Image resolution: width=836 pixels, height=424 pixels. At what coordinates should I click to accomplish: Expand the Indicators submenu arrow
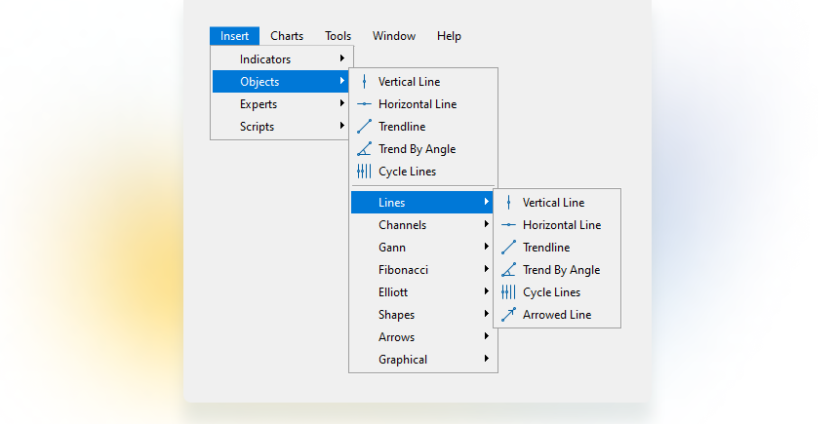point(342,59)
